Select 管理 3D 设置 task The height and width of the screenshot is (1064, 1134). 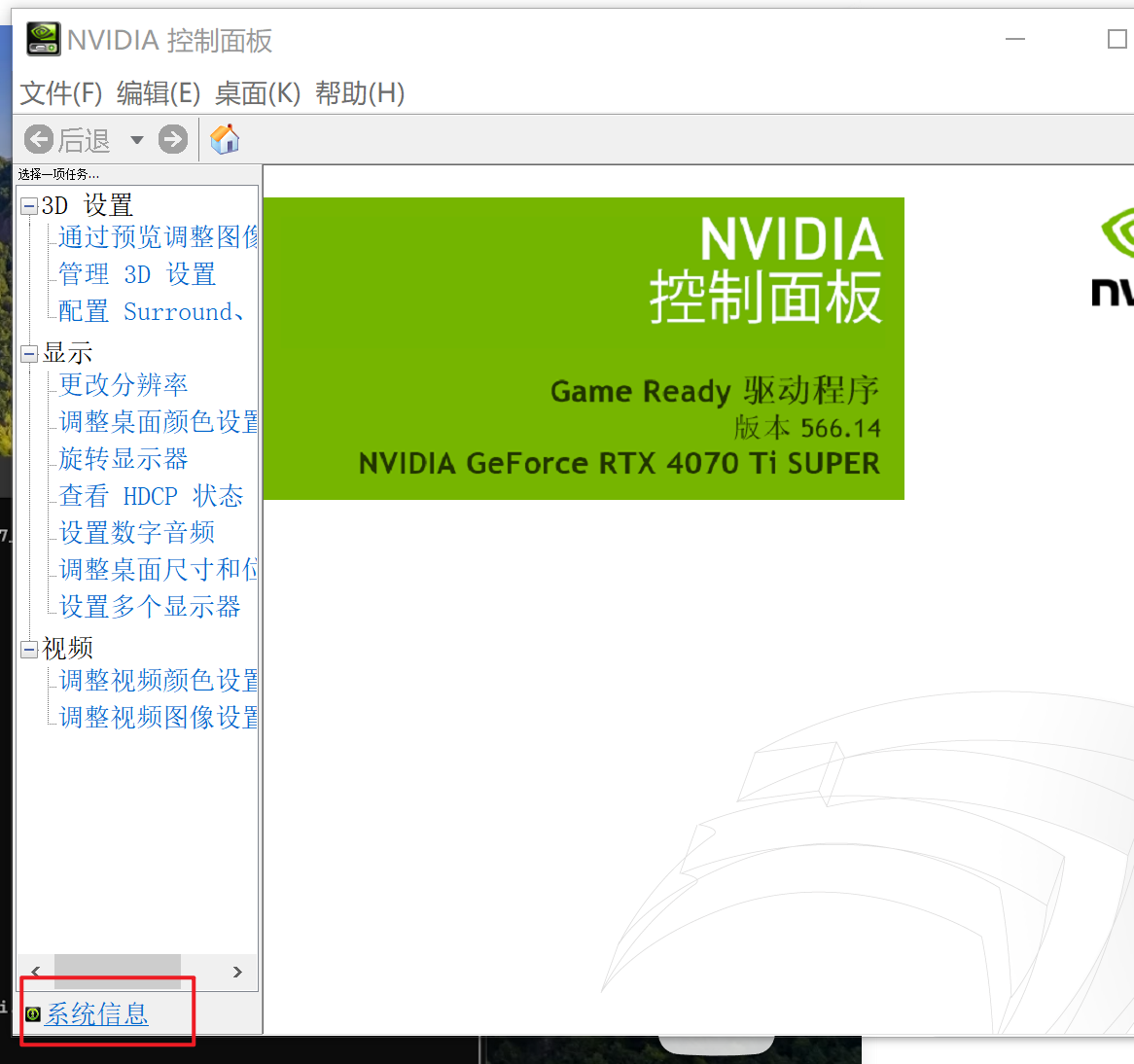137,274
